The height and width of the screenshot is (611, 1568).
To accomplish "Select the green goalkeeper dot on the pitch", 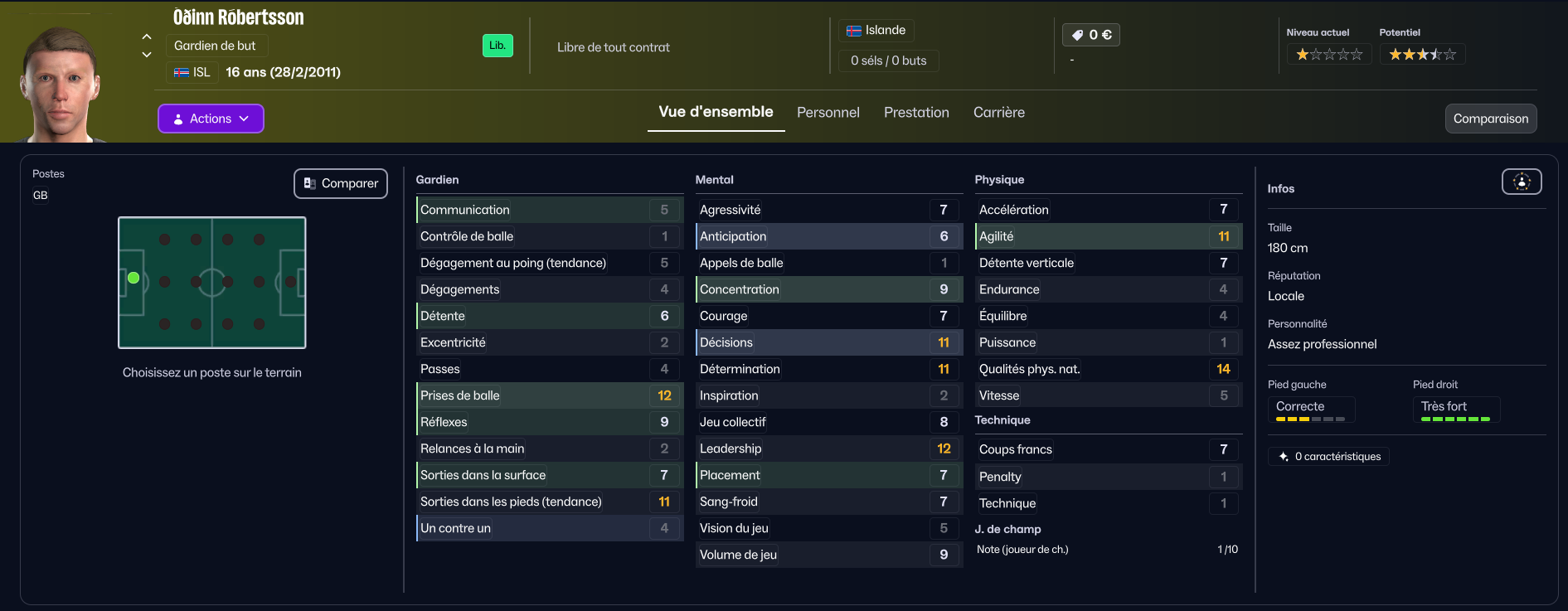I will pos(133,279).
